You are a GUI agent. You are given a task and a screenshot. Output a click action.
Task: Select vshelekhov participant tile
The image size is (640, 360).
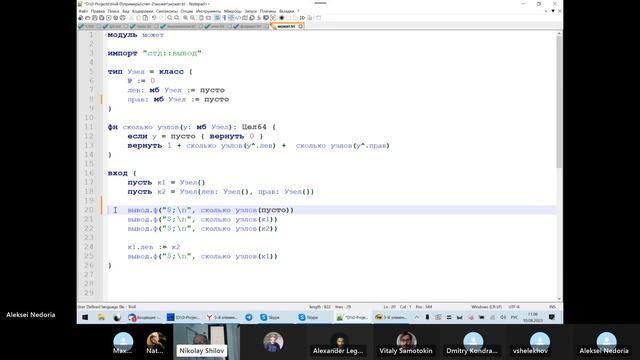(x=539, y=342)
